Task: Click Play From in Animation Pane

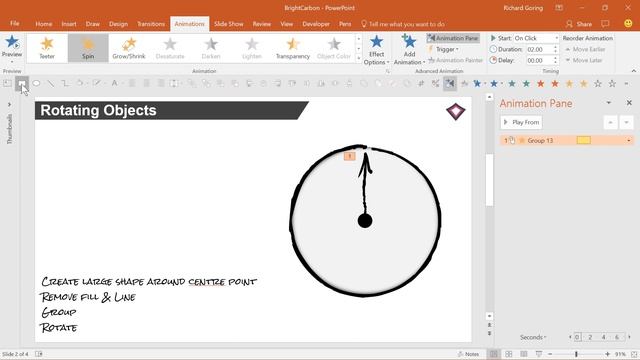Action: pos(521,122)
